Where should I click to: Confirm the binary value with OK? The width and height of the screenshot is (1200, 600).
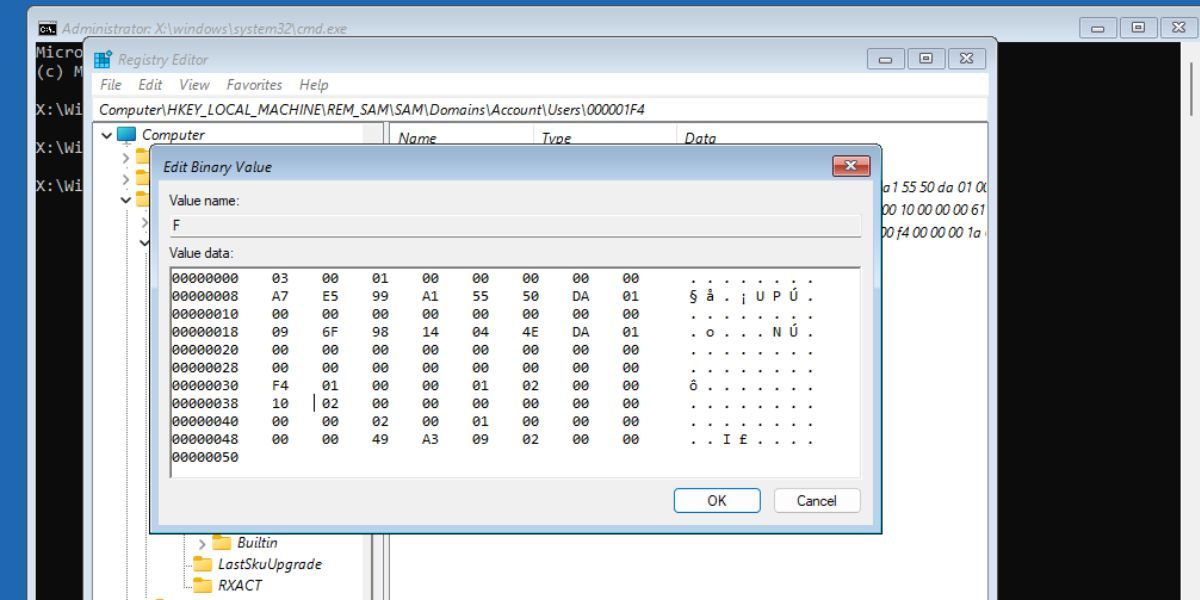click(x=717, y=500)
